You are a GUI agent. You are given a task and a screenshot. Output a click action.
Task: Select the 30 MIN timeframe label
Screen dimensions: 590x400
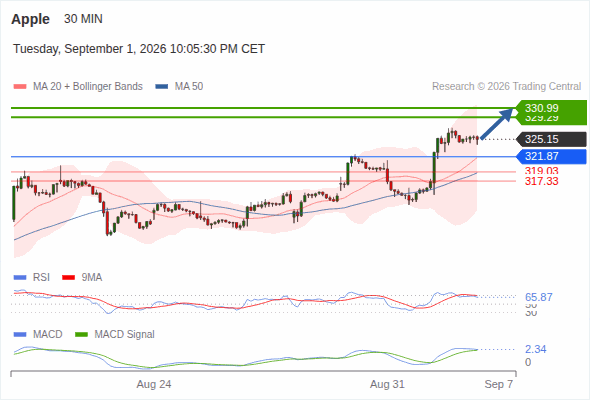tap(83, 19)
